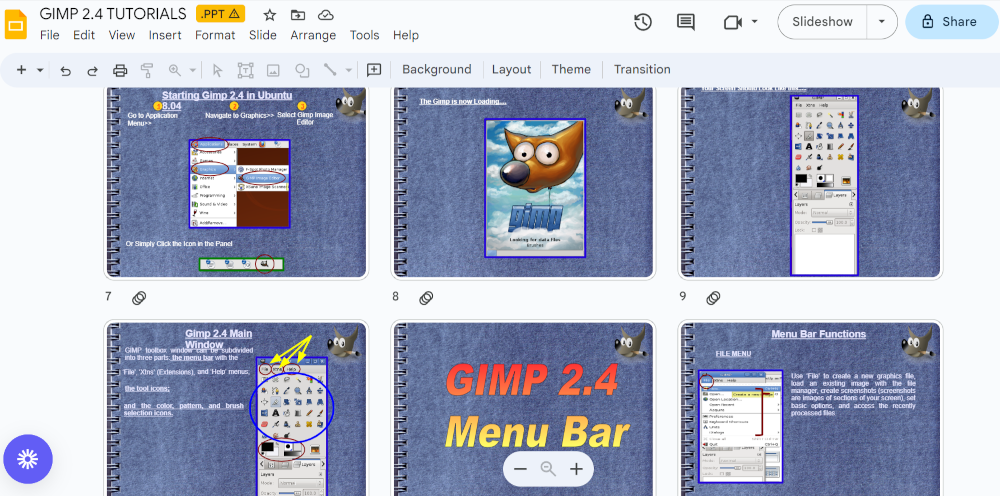The image size is (1000, 496).
Task: Start the Slideshow
Action: (822, 22)
